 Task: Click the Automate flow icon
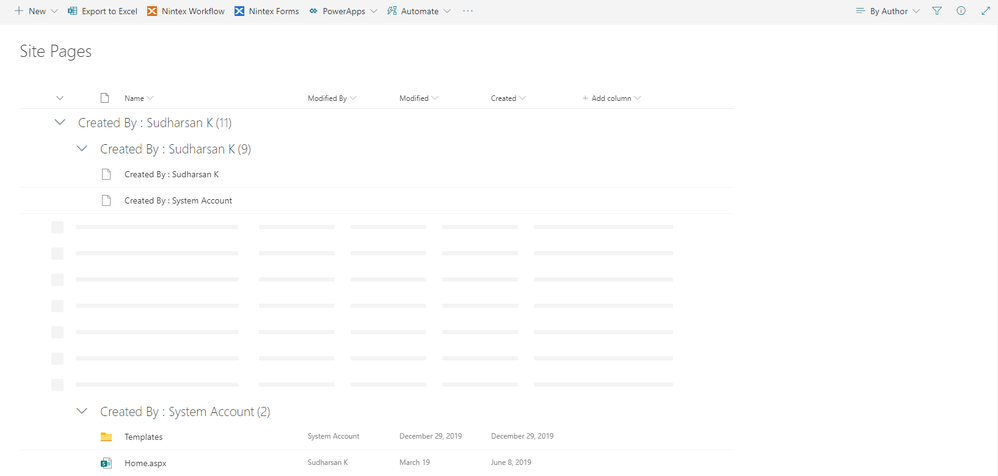(391, 11)
